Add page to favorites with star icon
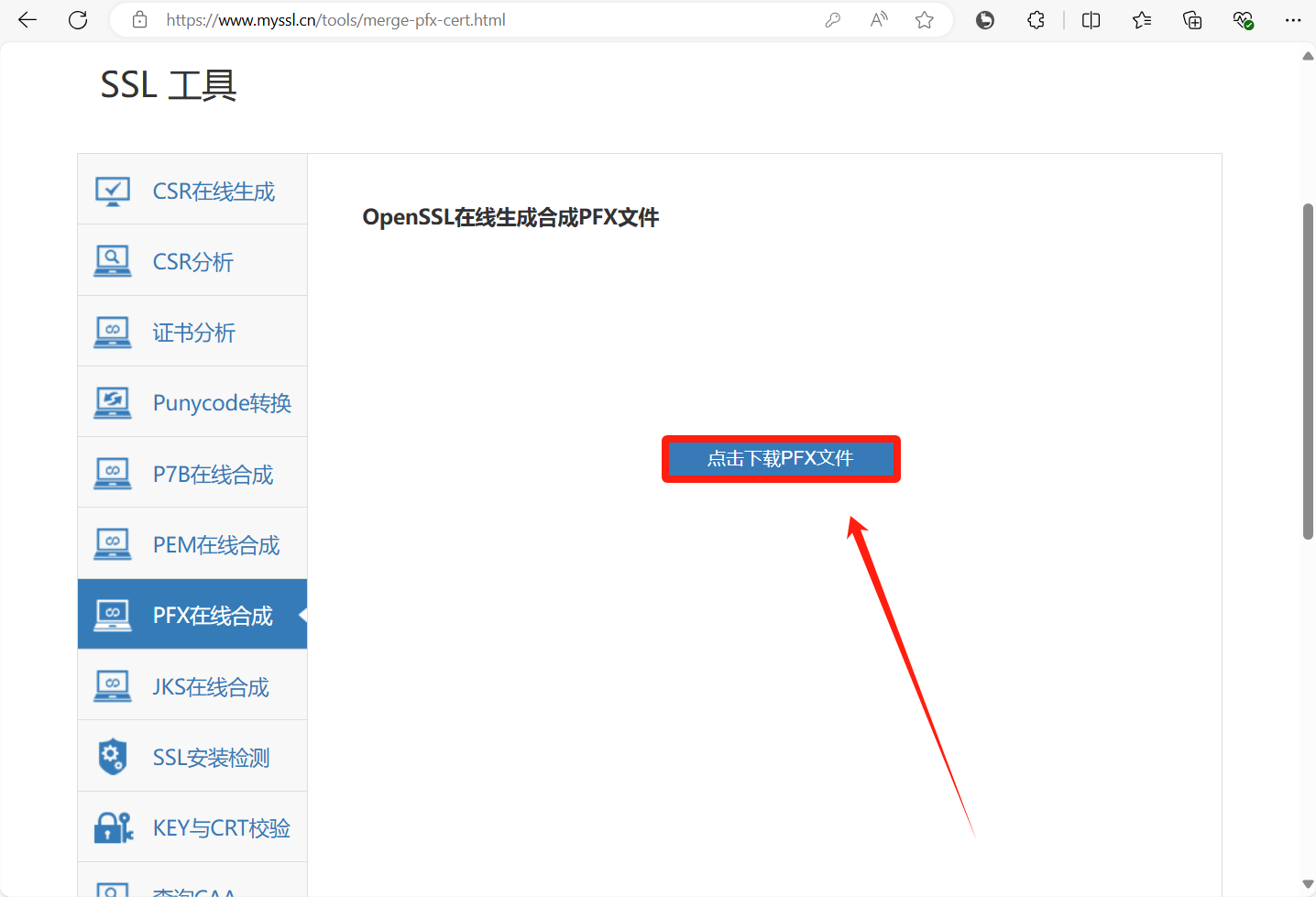Screen dimensions: 1316x897 pos(925,20)
